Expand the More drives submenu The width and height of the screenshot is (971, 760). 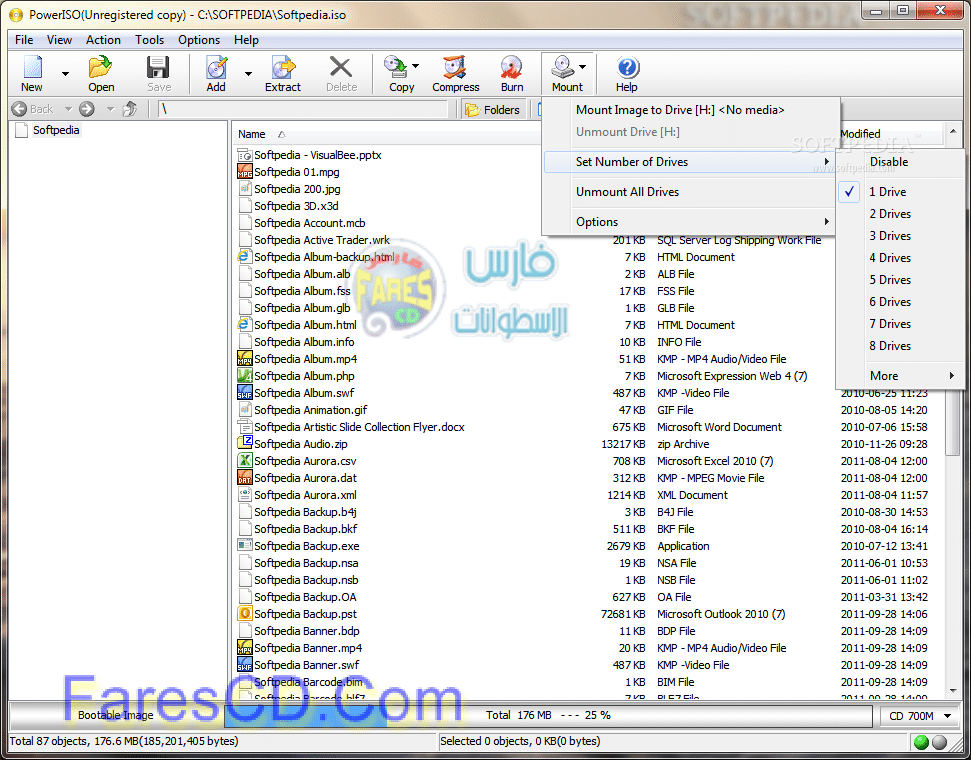click(x=900, y=376)
